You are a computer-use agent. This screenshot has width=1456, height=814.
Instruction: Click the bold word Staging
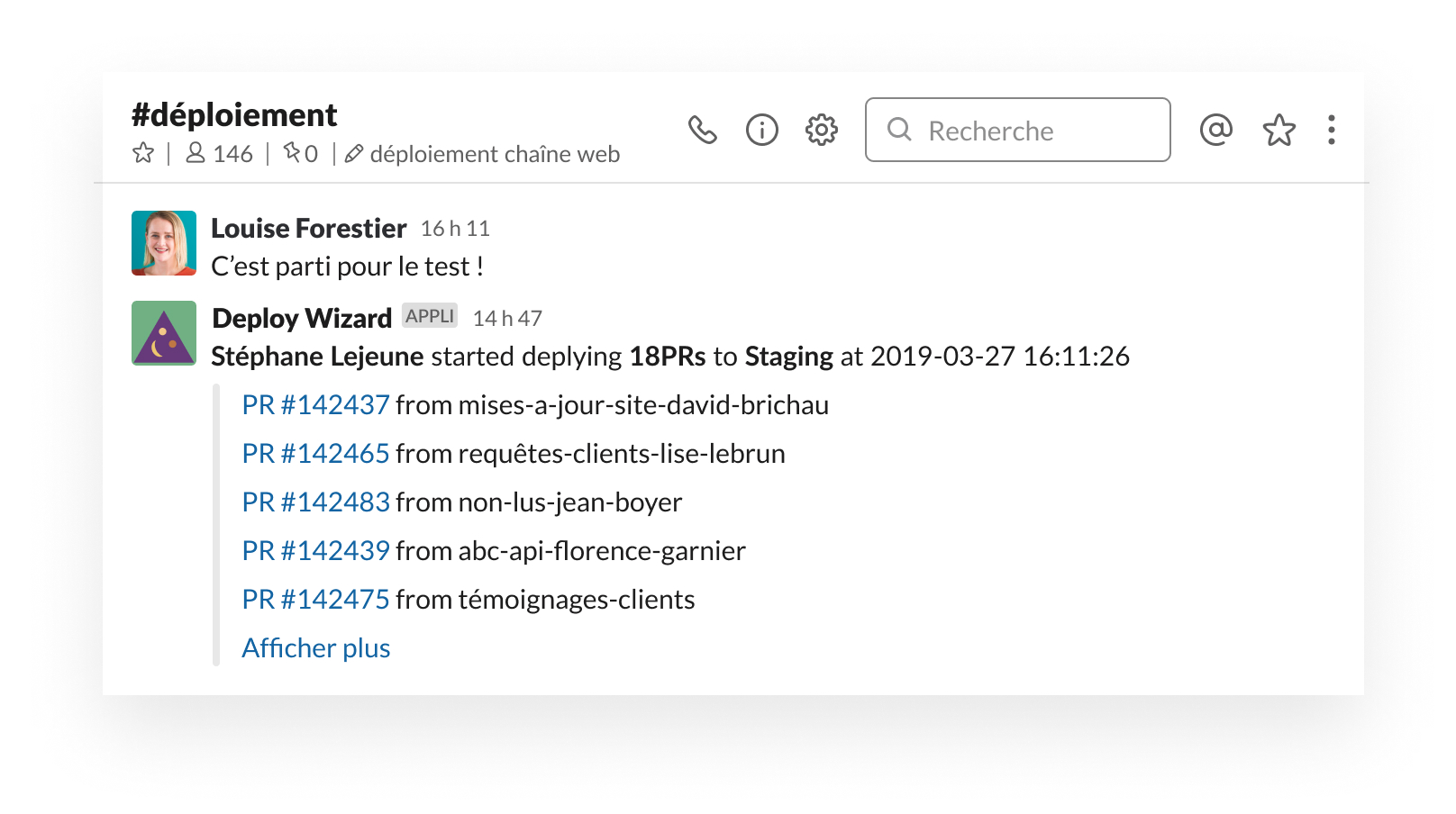pyautogui.click(x=789, y=357)
